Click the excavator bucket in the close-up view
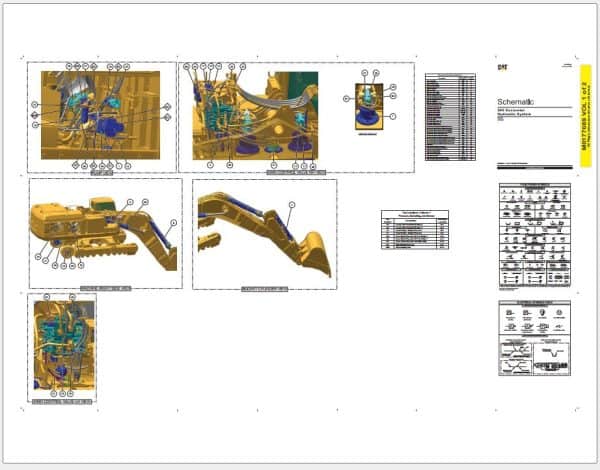Screen dimensions: 600x470 pyautogui.click(x=316, y=253)
